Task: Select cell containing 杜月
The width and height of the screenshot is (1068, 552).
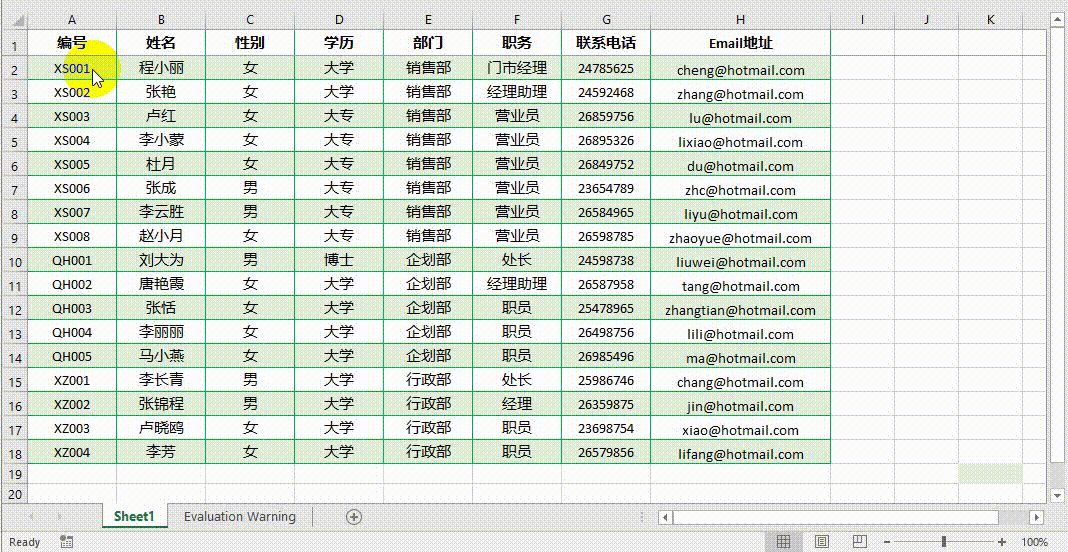Action: [161, 164]
